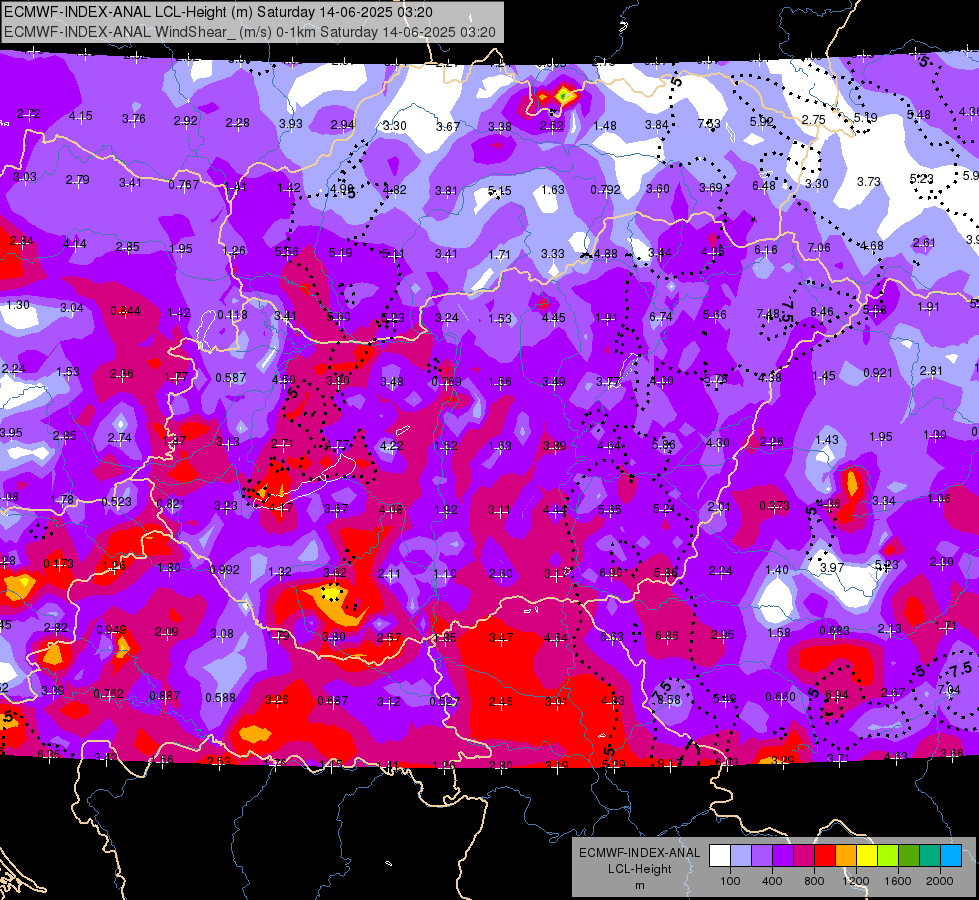The height and width of the screenshot is (900, 979).
Task: Select the light blue legend swatch
Action: pos(952,856)
